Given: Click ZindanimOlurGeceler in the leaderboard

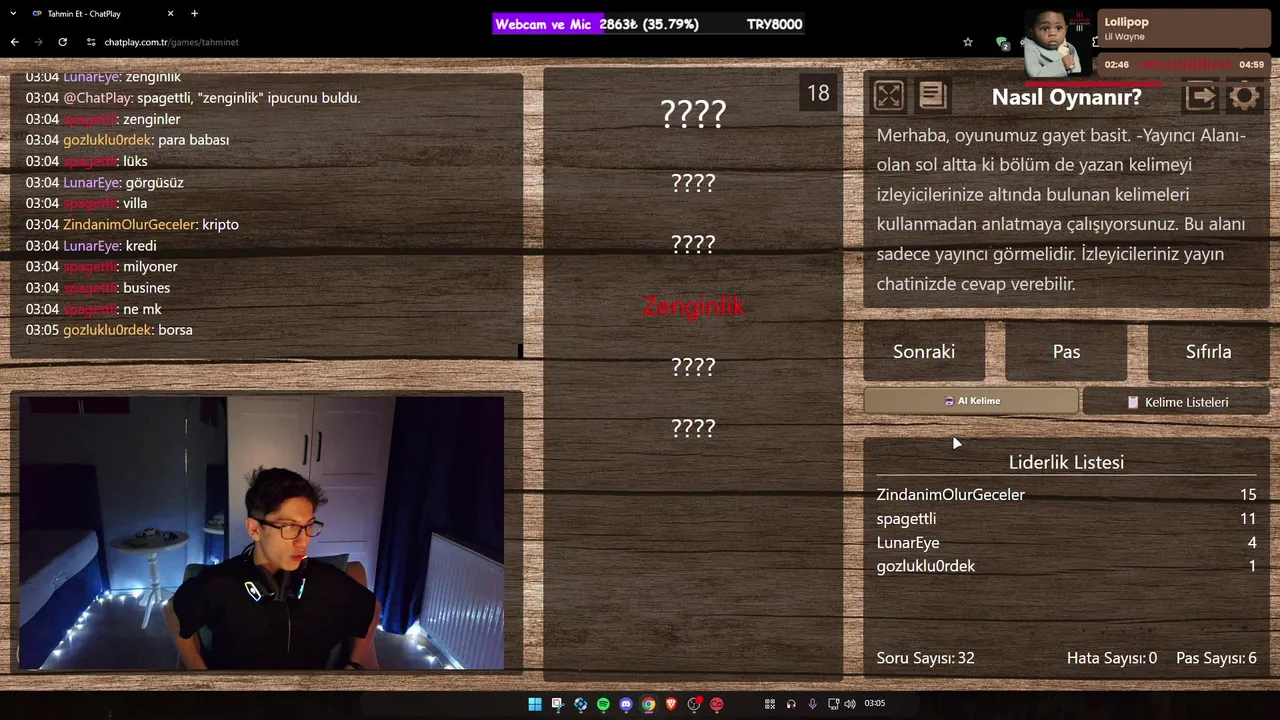Looking at the screenshot, I should click(950, 494).
